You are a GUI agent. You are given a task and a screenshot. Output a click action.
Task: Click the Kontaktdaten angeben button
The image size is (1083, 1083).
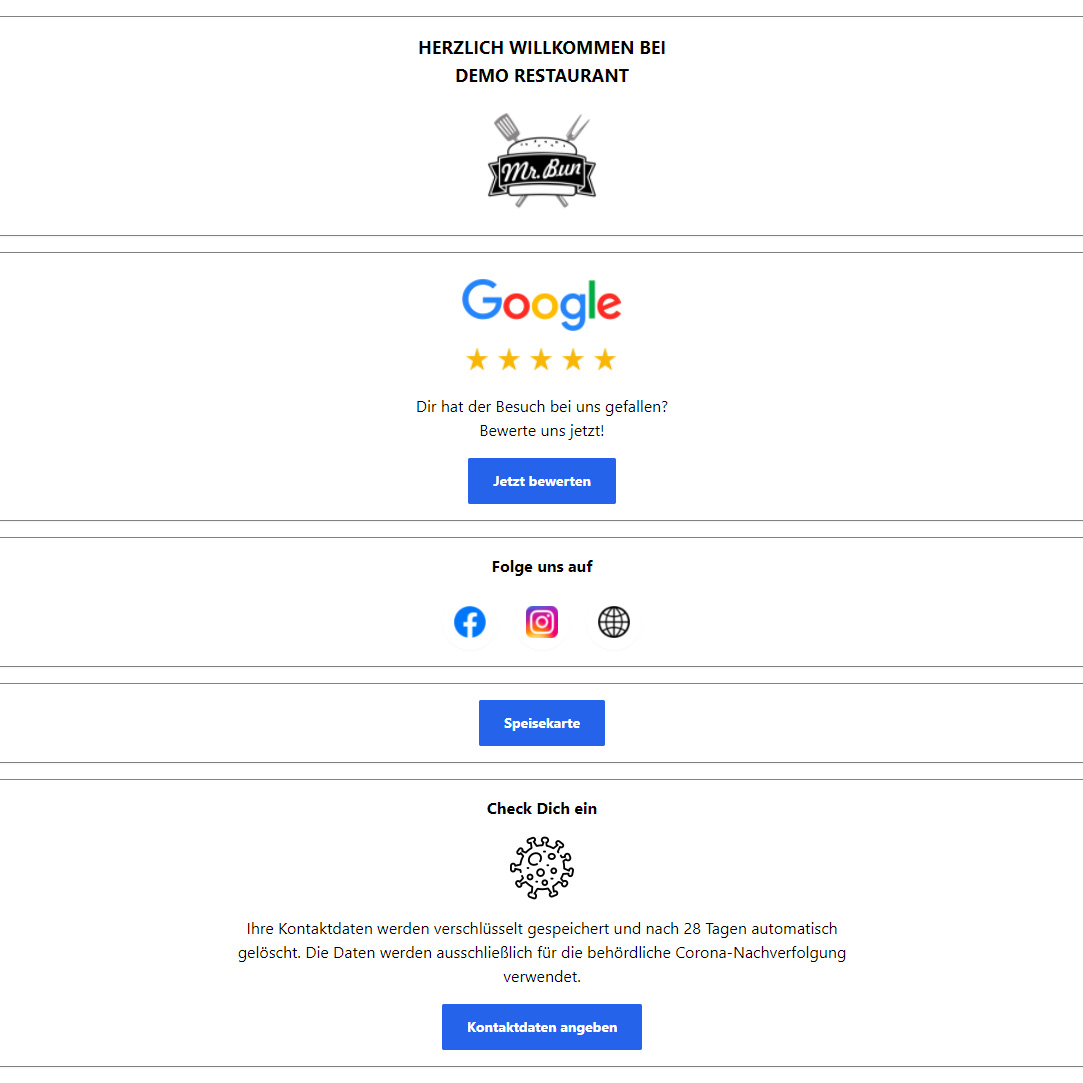(x=542, y=1027)
